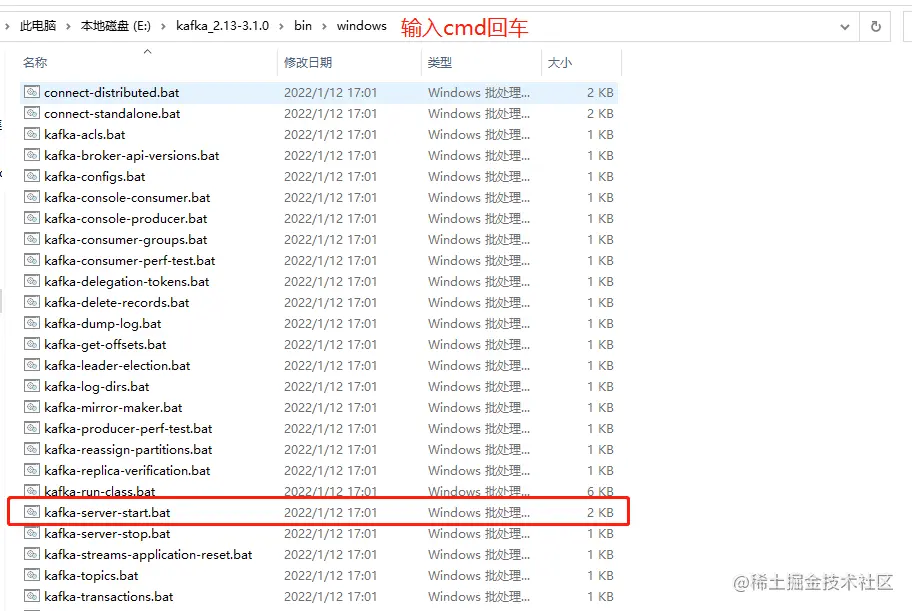The height and width of the screenshot is (611, 912).
Task: Click the 6 KB size of kafka-run-class.bat
Action: point(600,492)
